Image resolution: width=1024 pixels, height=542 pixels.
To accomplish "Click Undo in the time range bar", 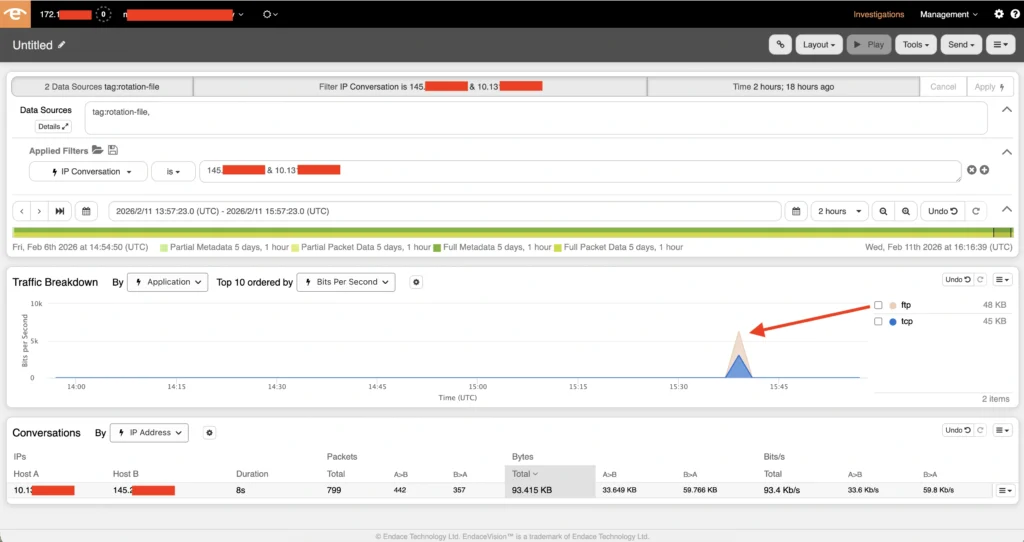I will 942,211.
